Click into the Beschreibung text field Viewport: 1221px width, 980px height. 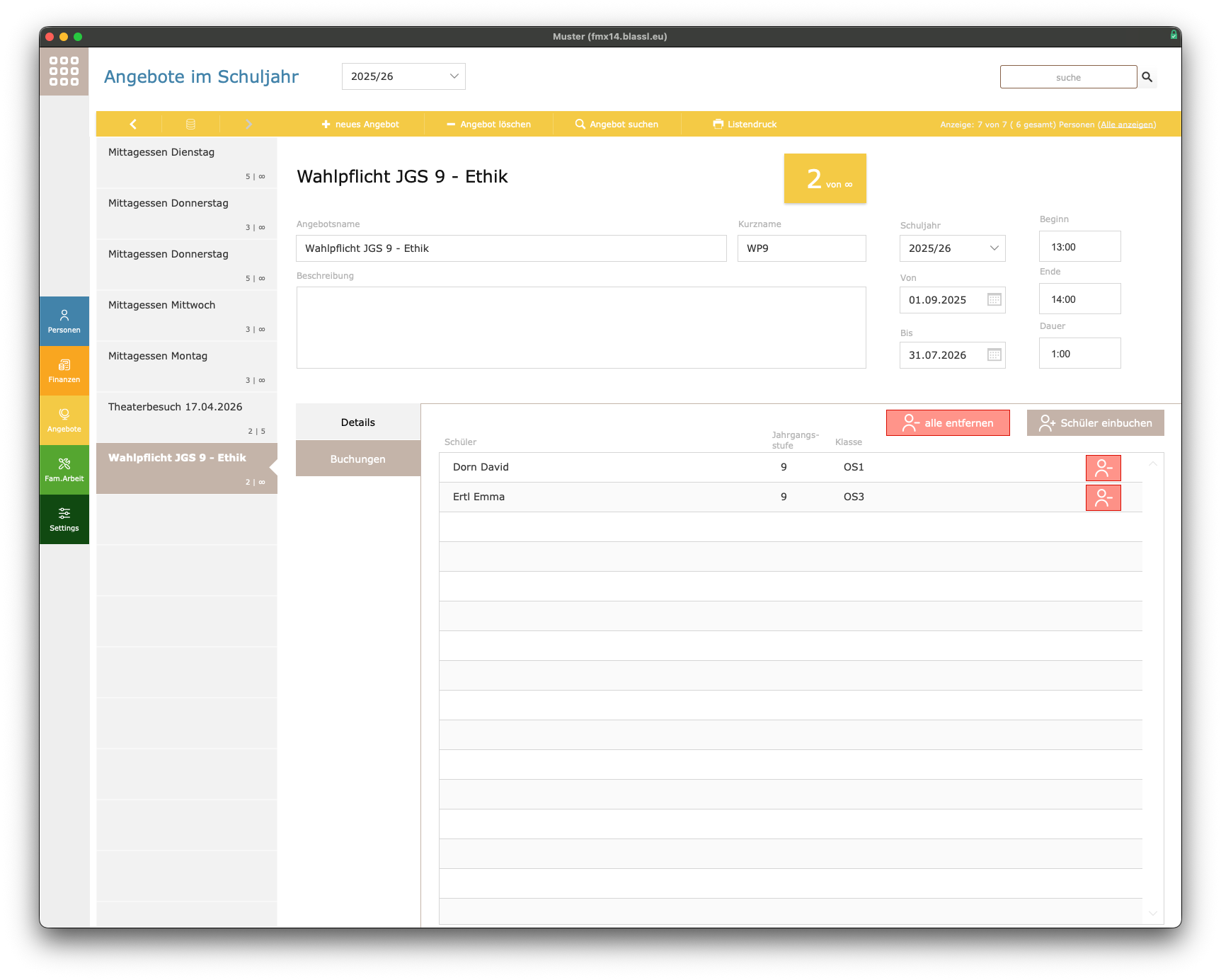[580, 328]
